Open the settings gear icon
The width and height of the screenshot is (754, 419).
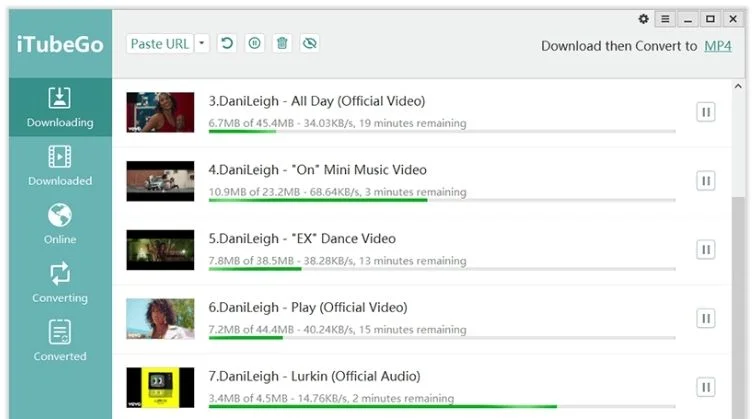(643, 19)
